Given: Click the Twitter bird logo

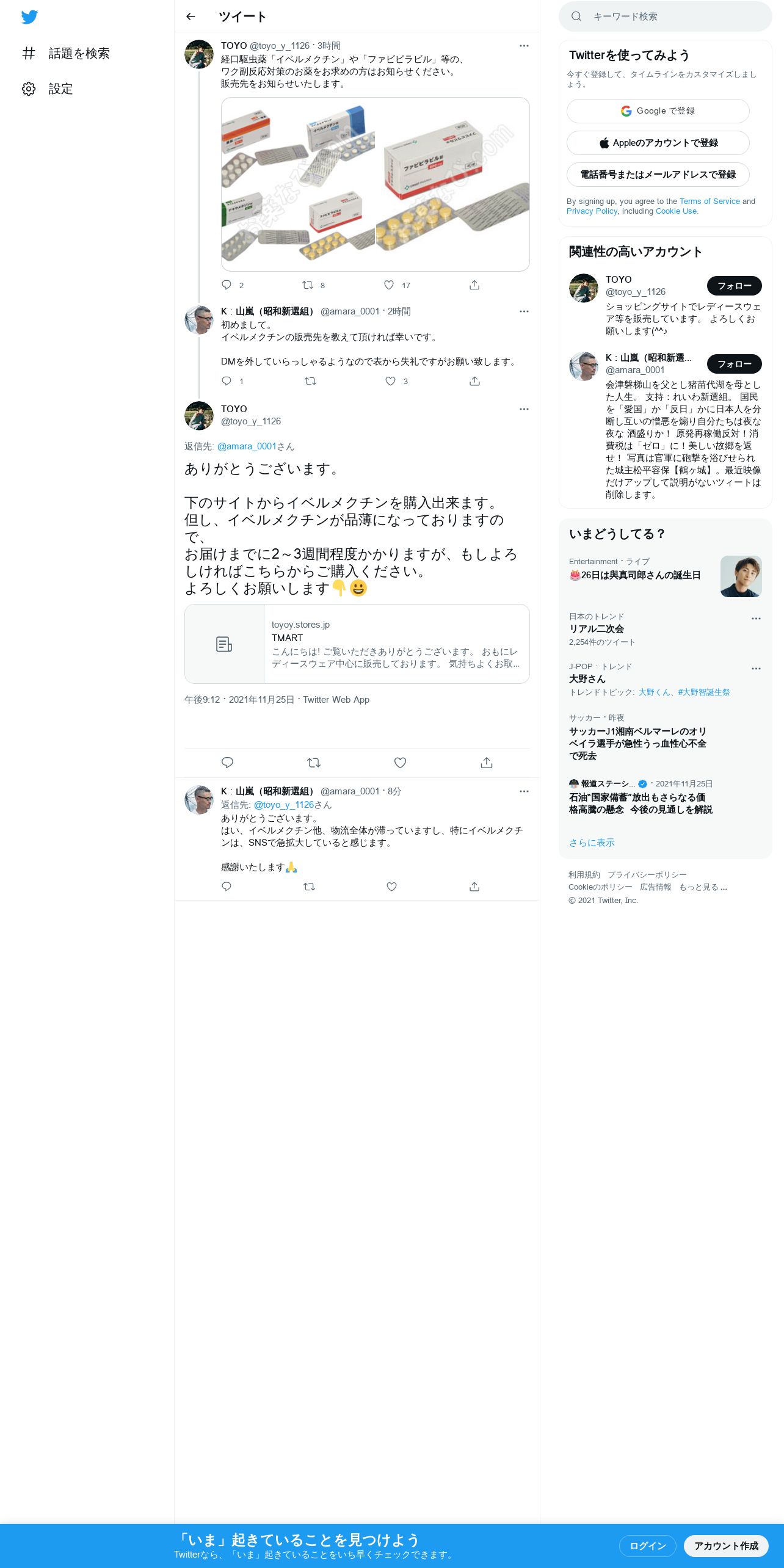Looking at the screenshot, I should pos(29,16).
